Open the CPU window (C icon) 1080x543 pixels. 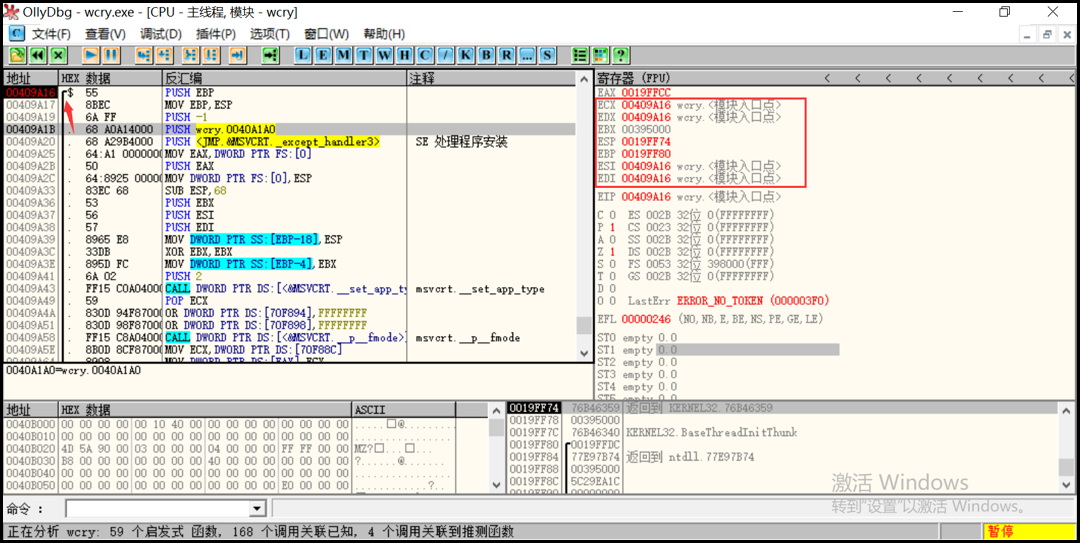tap(424, 54)
